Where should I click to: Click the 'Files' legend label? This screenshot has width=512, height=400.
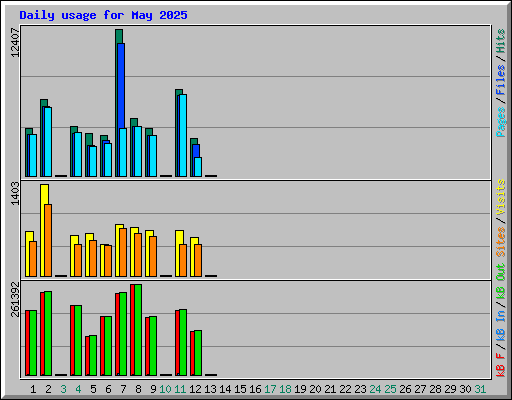[x=500, y=80]
